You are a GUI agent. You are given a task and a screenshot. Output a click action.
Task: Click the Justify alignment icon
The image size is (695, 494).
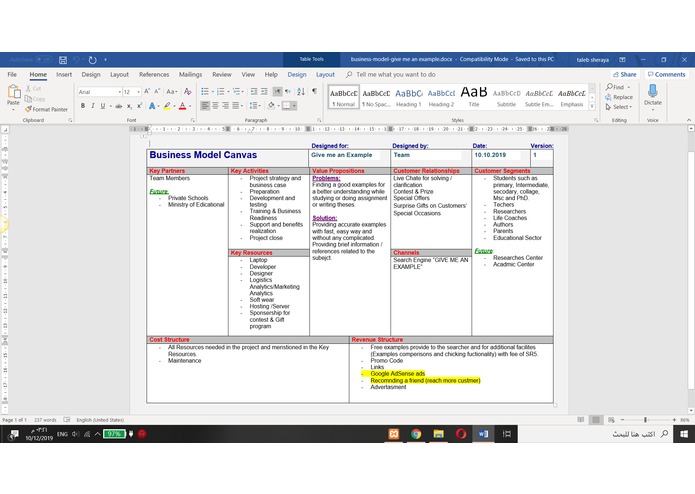point(236,106)
